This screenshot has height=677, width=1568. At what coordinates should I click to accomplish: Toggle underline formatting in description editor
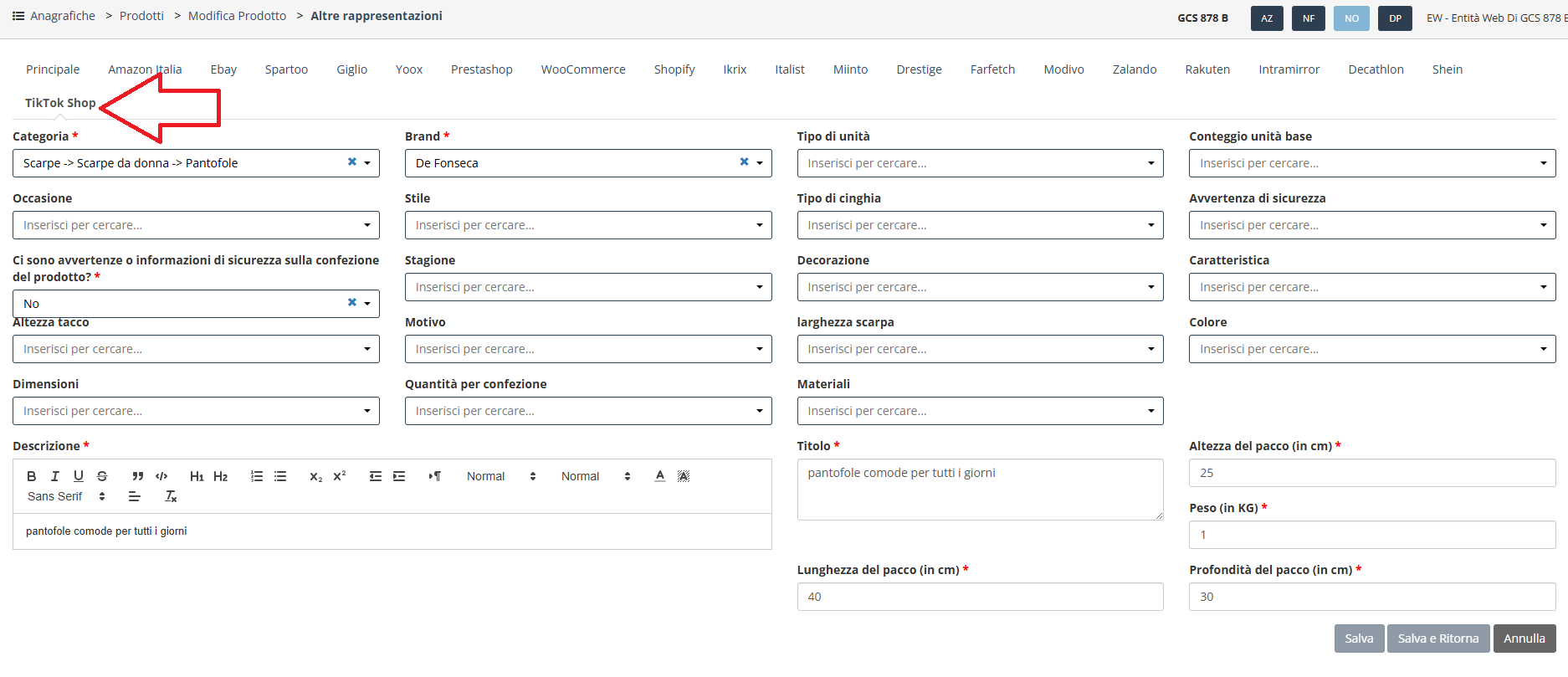coord(79,476)
